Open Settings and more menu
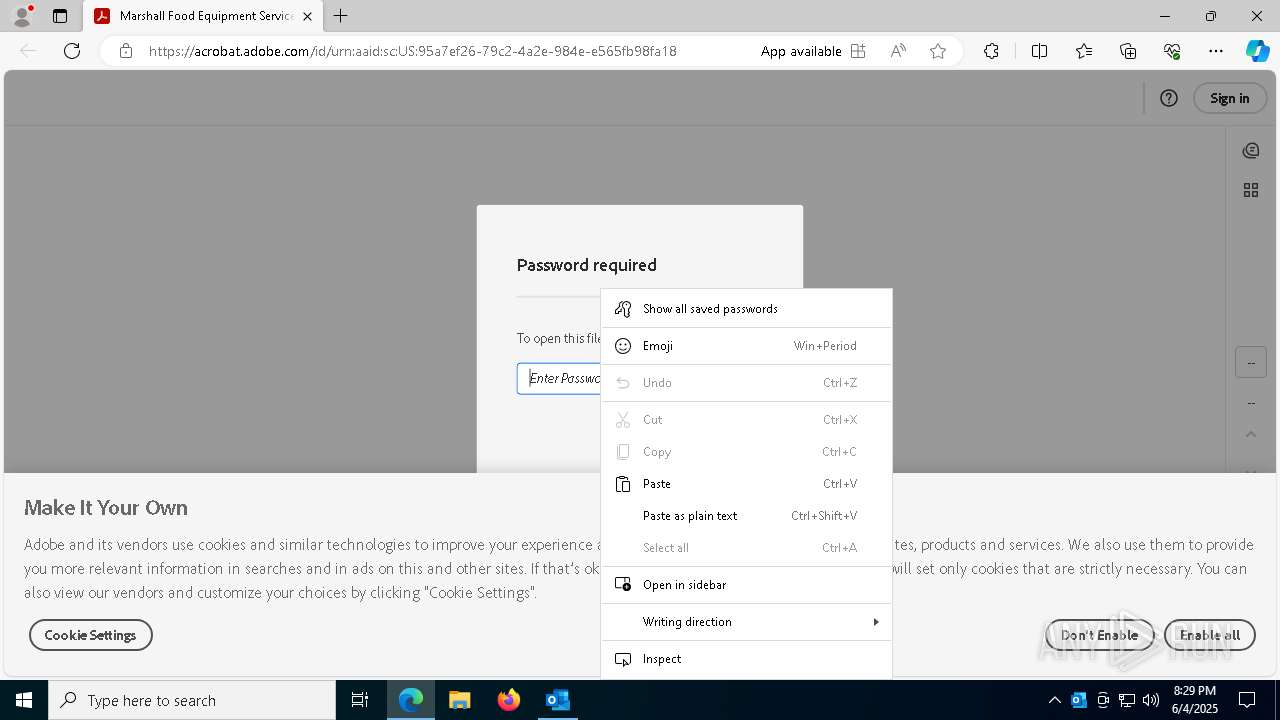Image resolution: width=1280 pixels, height=720 pixels. [x=1216, y=51]
